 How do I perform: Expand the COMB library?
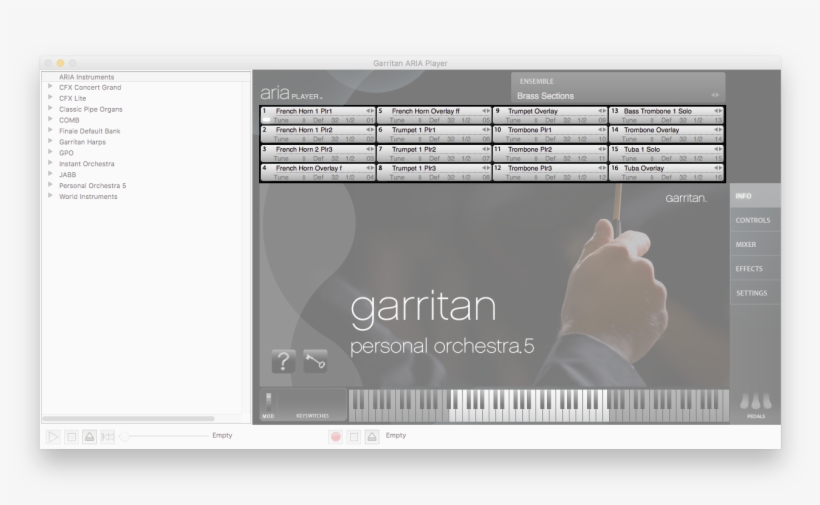pyautogui.click(x=50, y=119)
